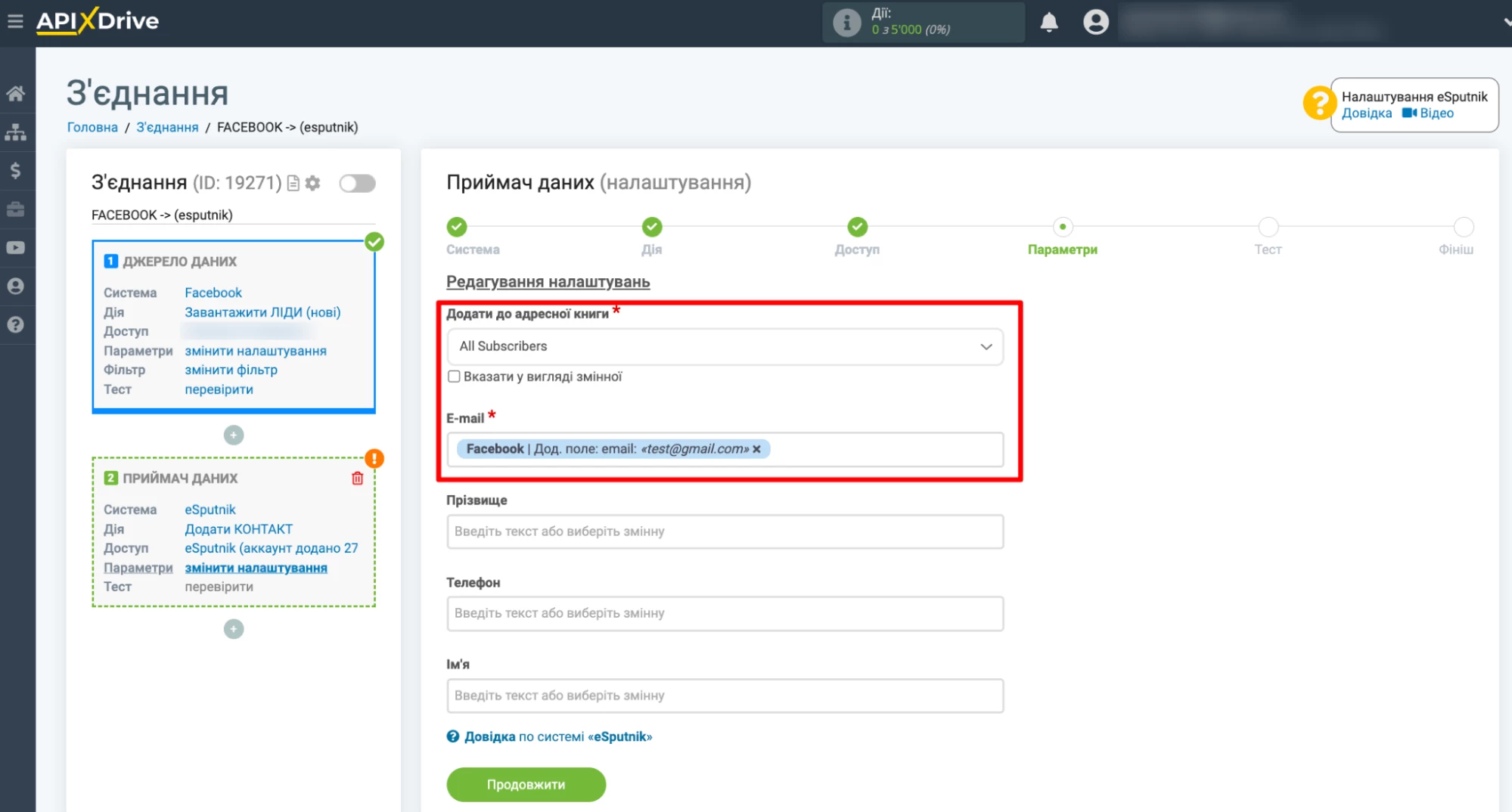Screen dimensions: 1512x812
Task: Click 'eSputnik (аккаунт додано 27' link
Action: [272, 548]
